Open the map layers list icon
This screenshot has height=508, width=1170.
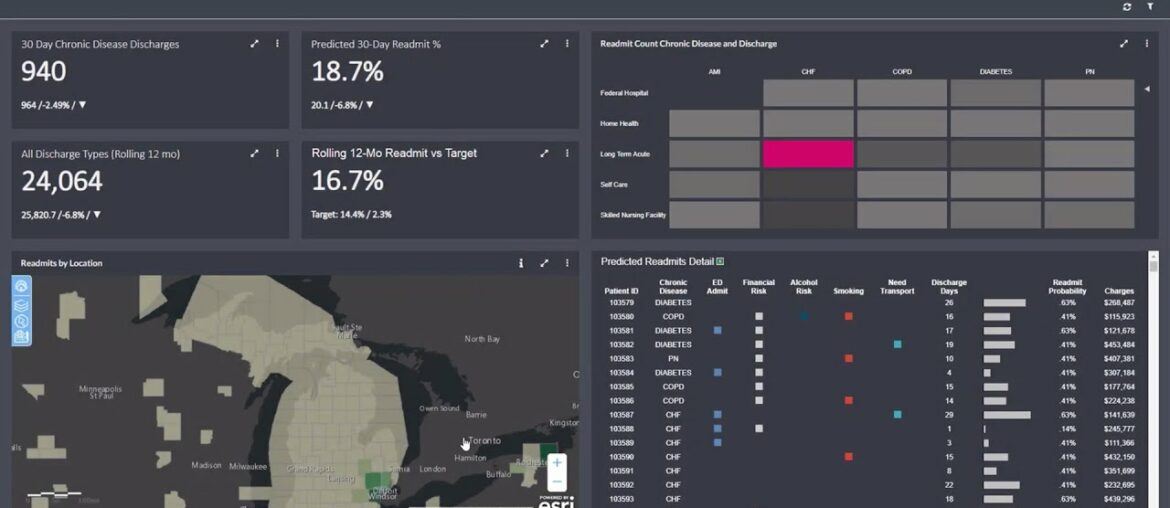tap(21, 304)
